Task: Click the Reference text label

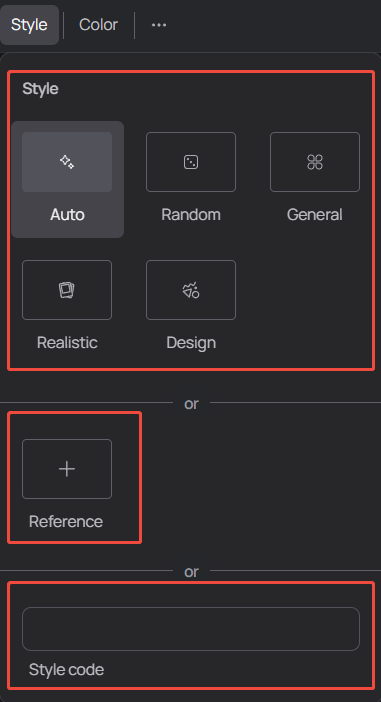Action: [x=66, y=522]
